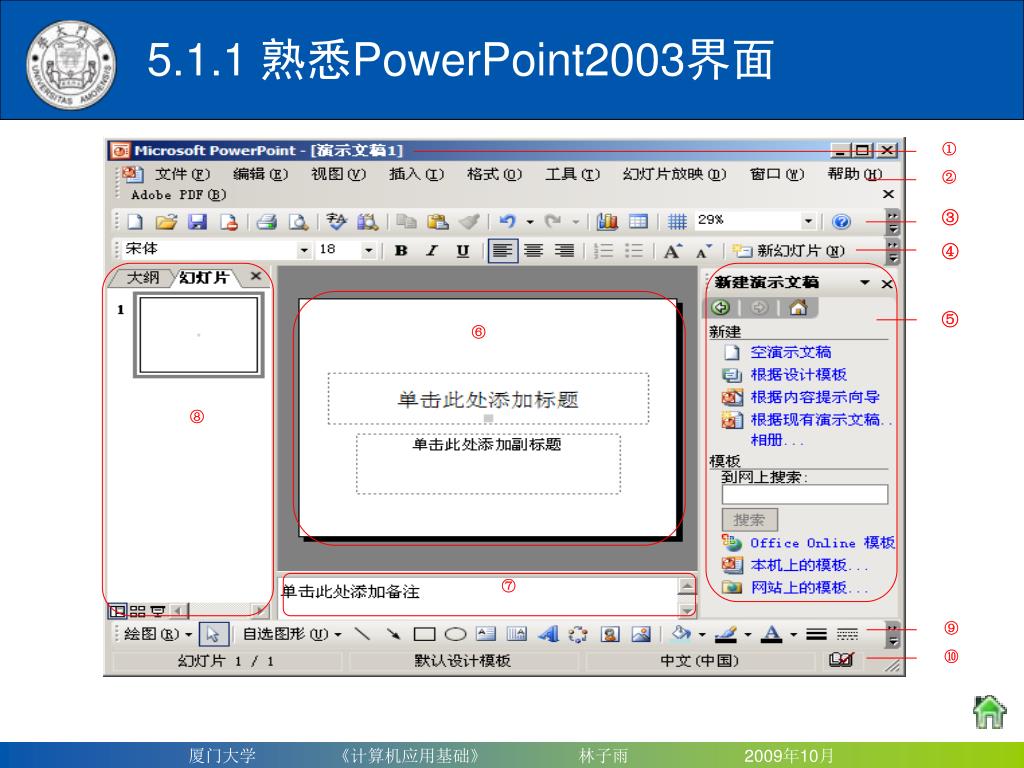Toggle Underline formatting
The image size is (1024, 768).
point(463,251)
